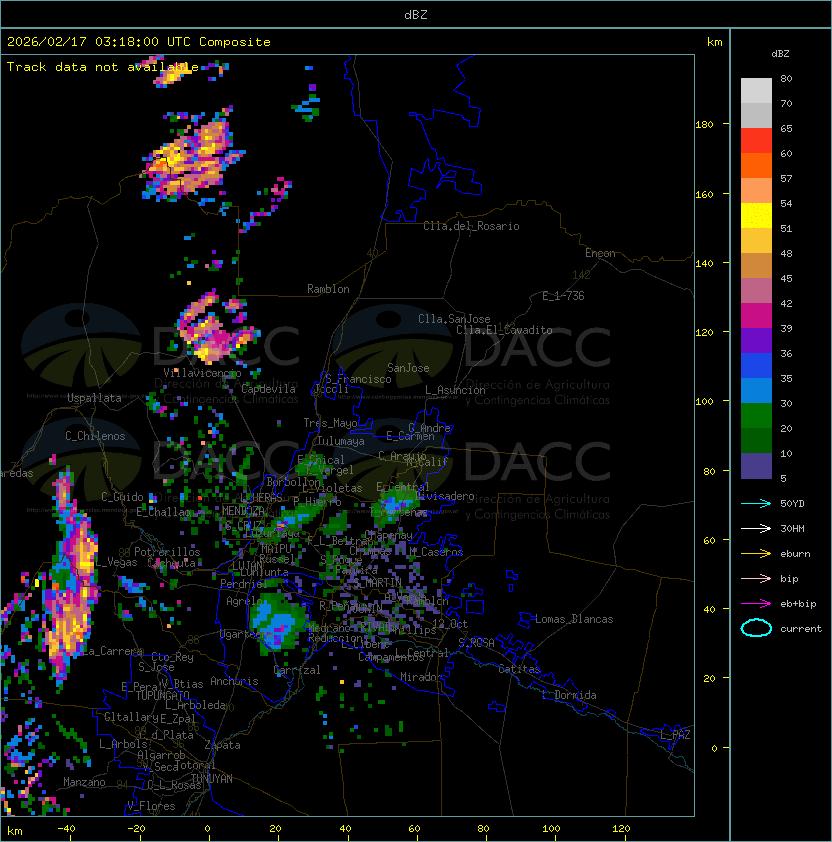Select the bright yellow swatch below 54 dBZ

(x=756, y=216)
